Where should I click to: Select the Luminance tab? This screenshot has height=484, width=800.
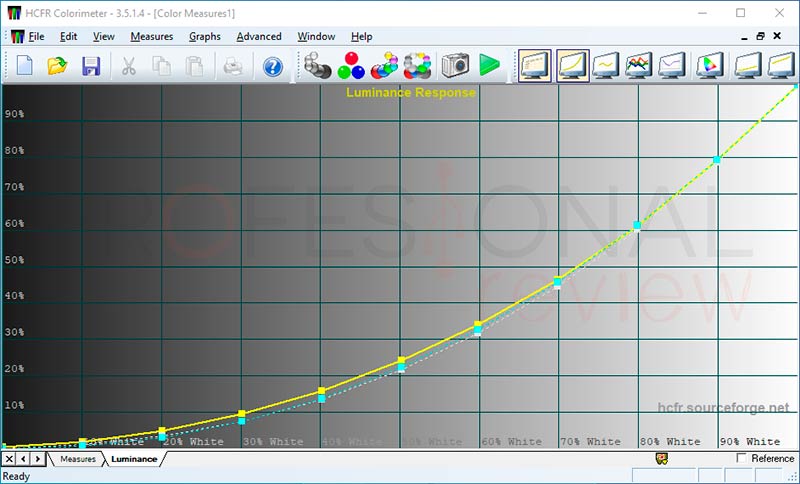(x=134, y=459)
